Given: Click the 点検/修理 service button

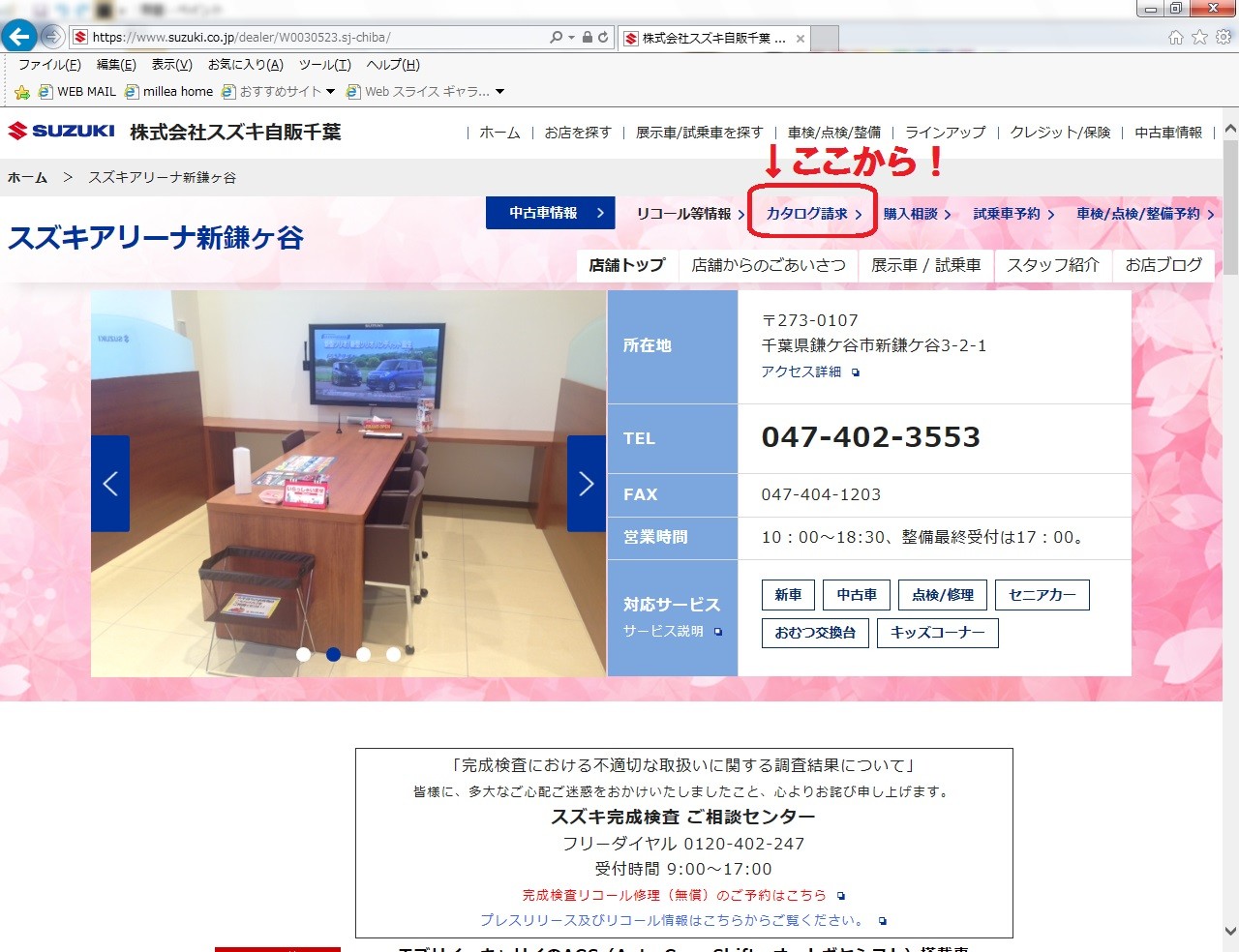Looking at the screenshot, I should point(943,595).
